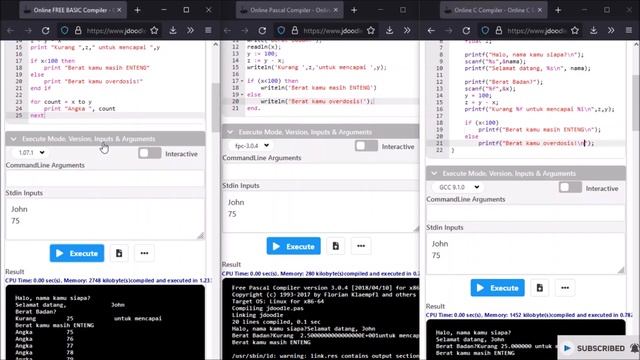This screenshot has width=640, height=360.
Task: Execute the C program
Action: click(x=498, y=288)
